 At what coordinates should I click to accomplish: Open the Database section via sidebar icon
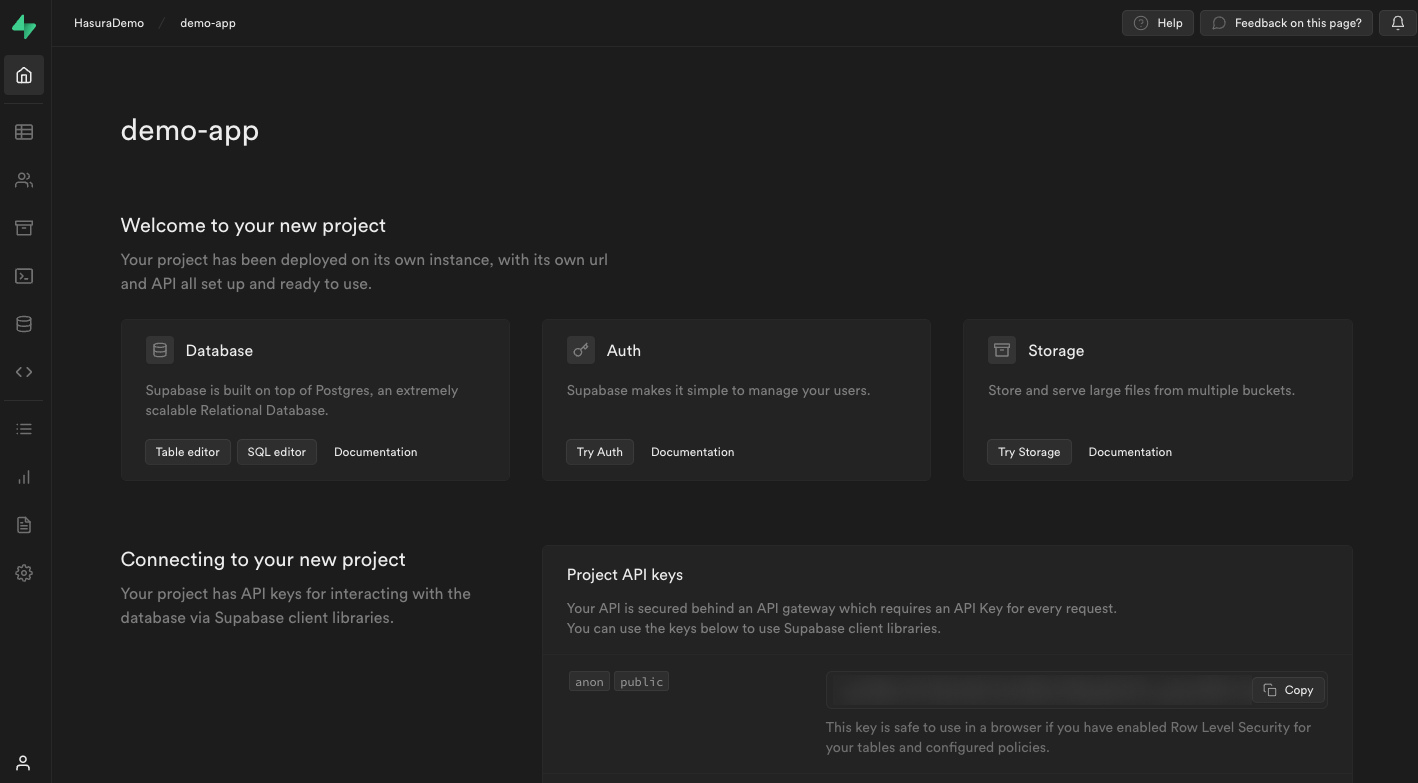[23, 323]
